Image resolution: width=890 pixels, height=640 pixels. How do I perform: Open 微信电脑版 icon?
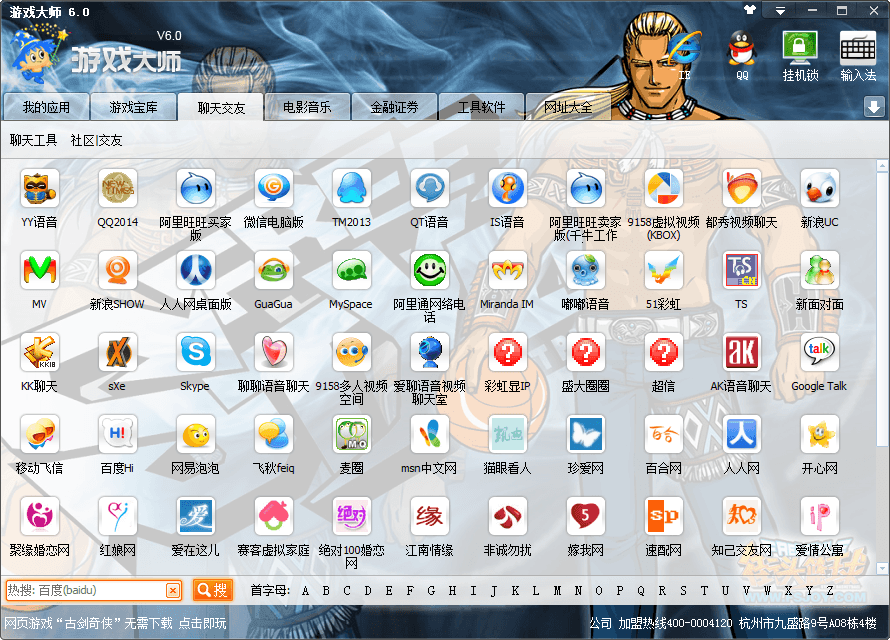tap(274, 188)
